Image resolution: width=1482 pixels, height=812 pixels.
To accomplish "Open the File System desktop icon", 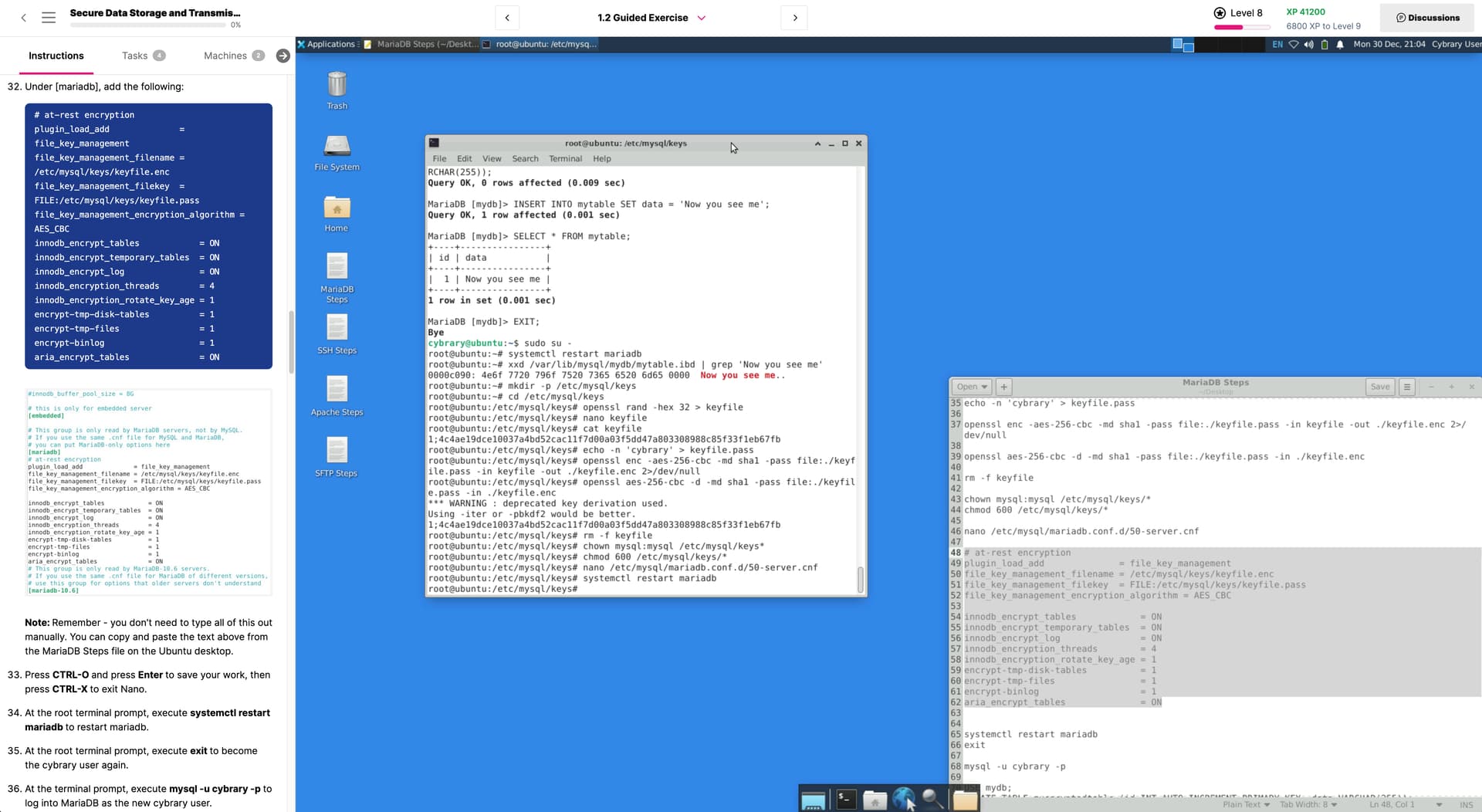I will 337,146.
